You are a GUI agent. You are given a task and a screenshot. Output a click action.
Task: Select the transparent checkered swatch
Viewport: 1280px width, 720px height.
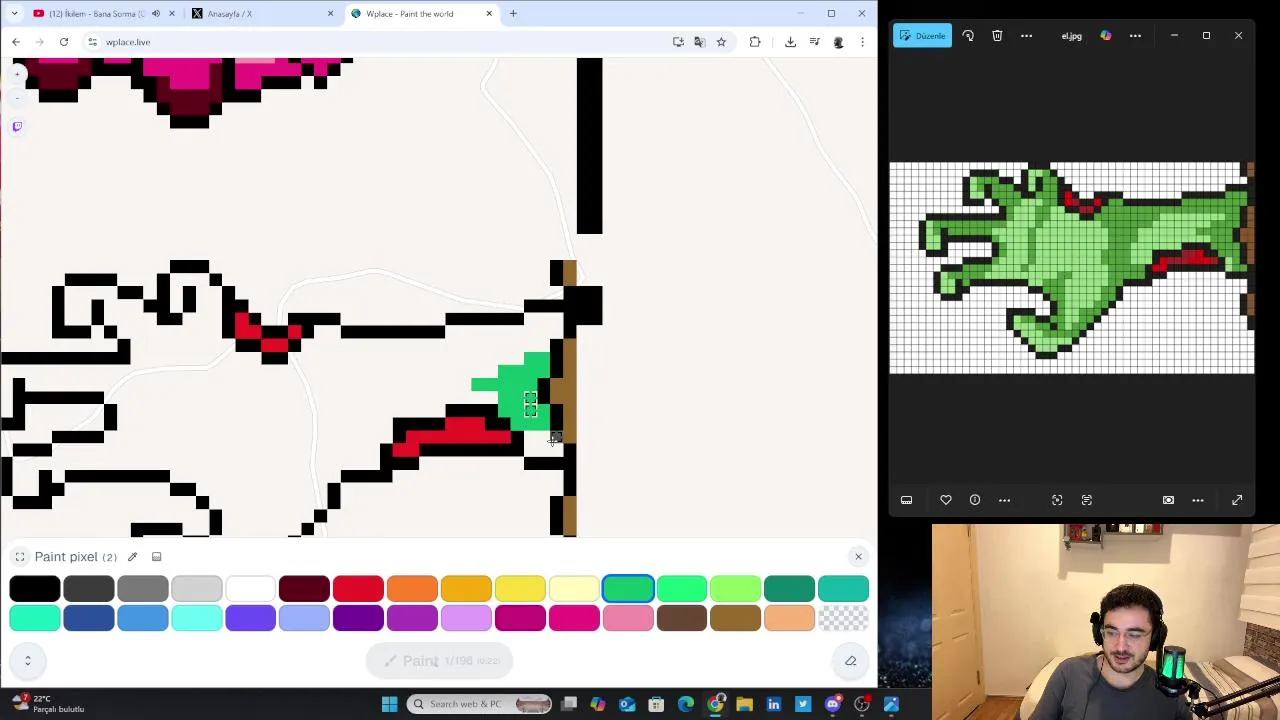click(843, 619)
